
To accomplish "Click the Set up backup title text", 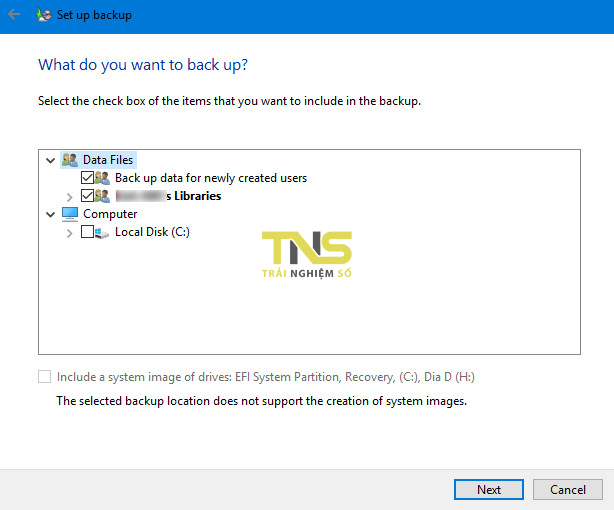I will [x=94, y=15].
